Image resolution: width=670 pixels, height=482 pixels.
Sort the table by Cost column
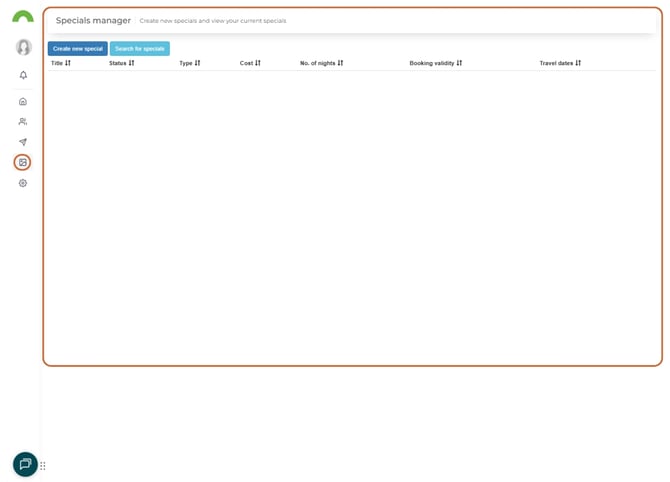[250, 63]
